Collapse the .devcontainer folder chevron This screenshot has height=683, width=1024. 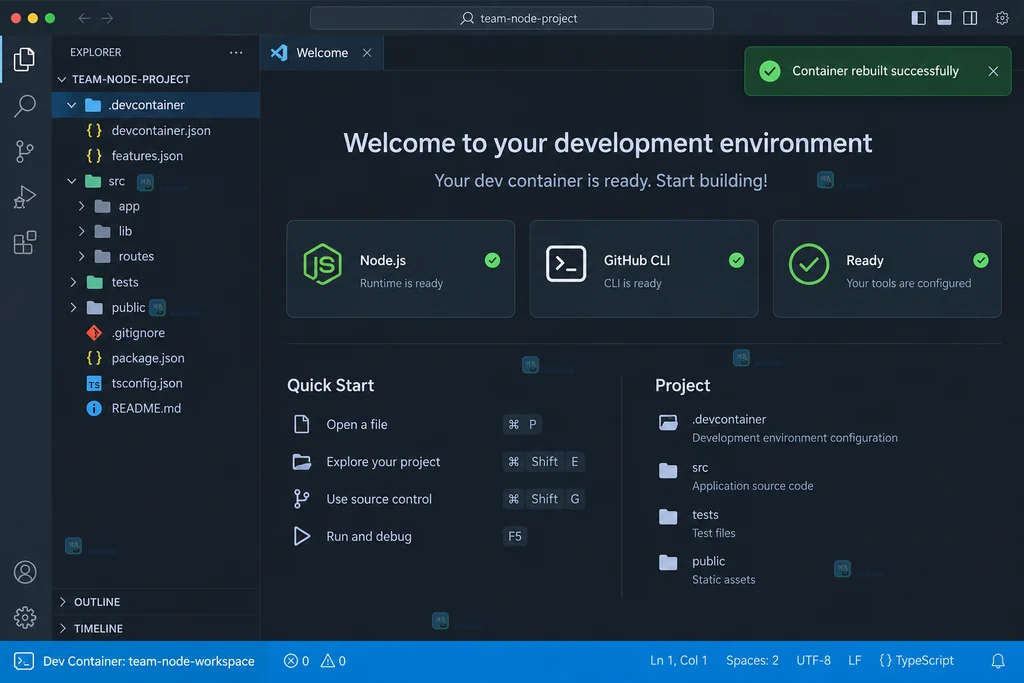pos(72,105)
